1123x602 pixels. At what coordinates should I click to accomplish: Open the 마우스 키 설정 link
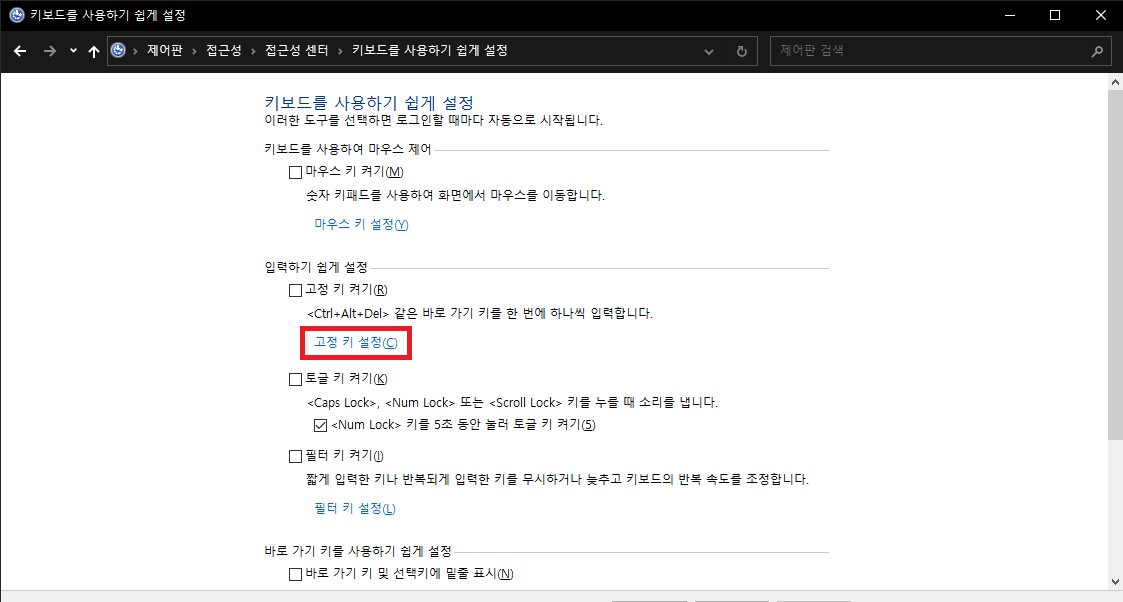pos(360,224)
